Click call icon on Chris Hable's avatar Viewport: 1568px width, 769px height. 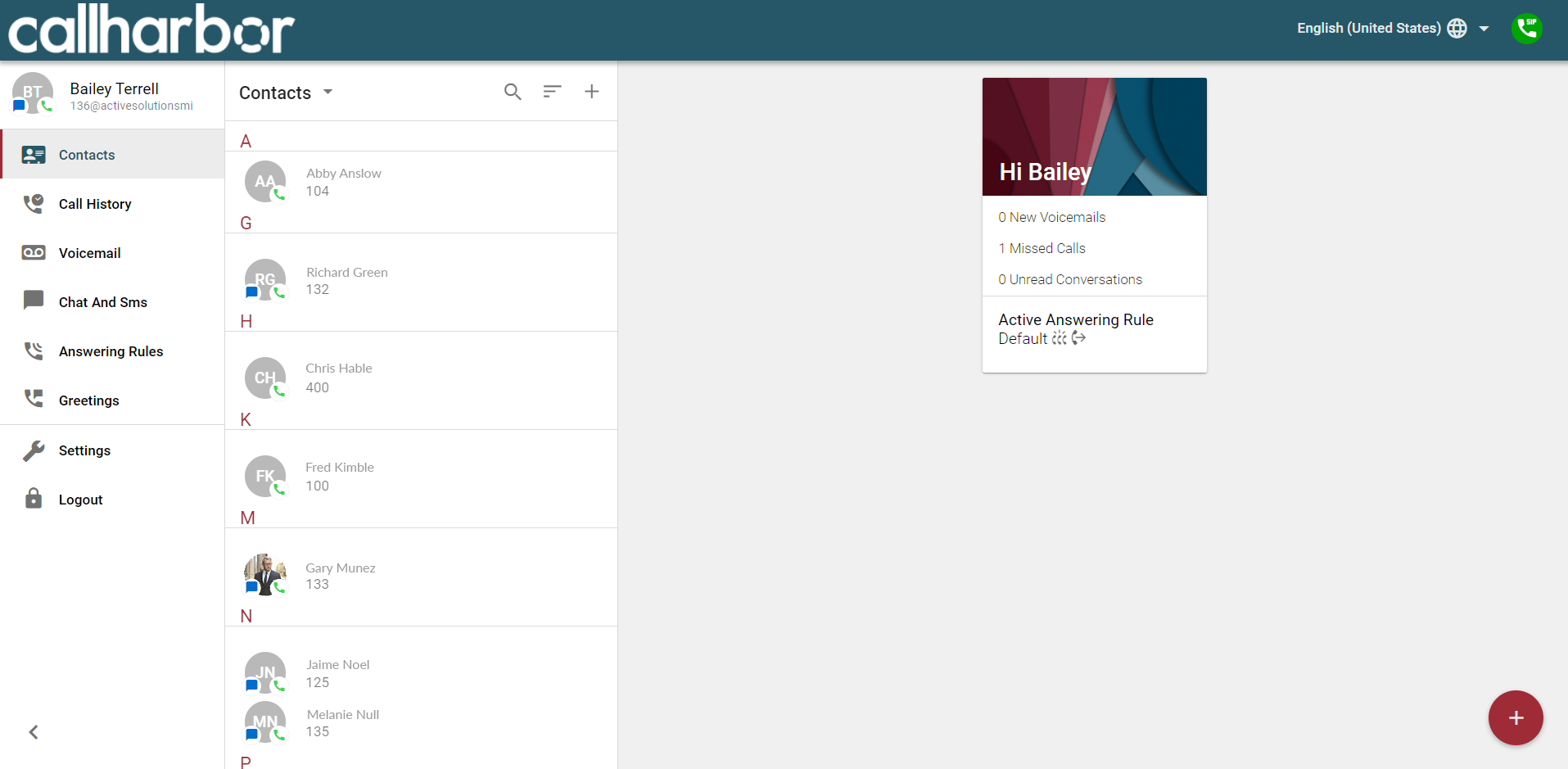[279, 391]
